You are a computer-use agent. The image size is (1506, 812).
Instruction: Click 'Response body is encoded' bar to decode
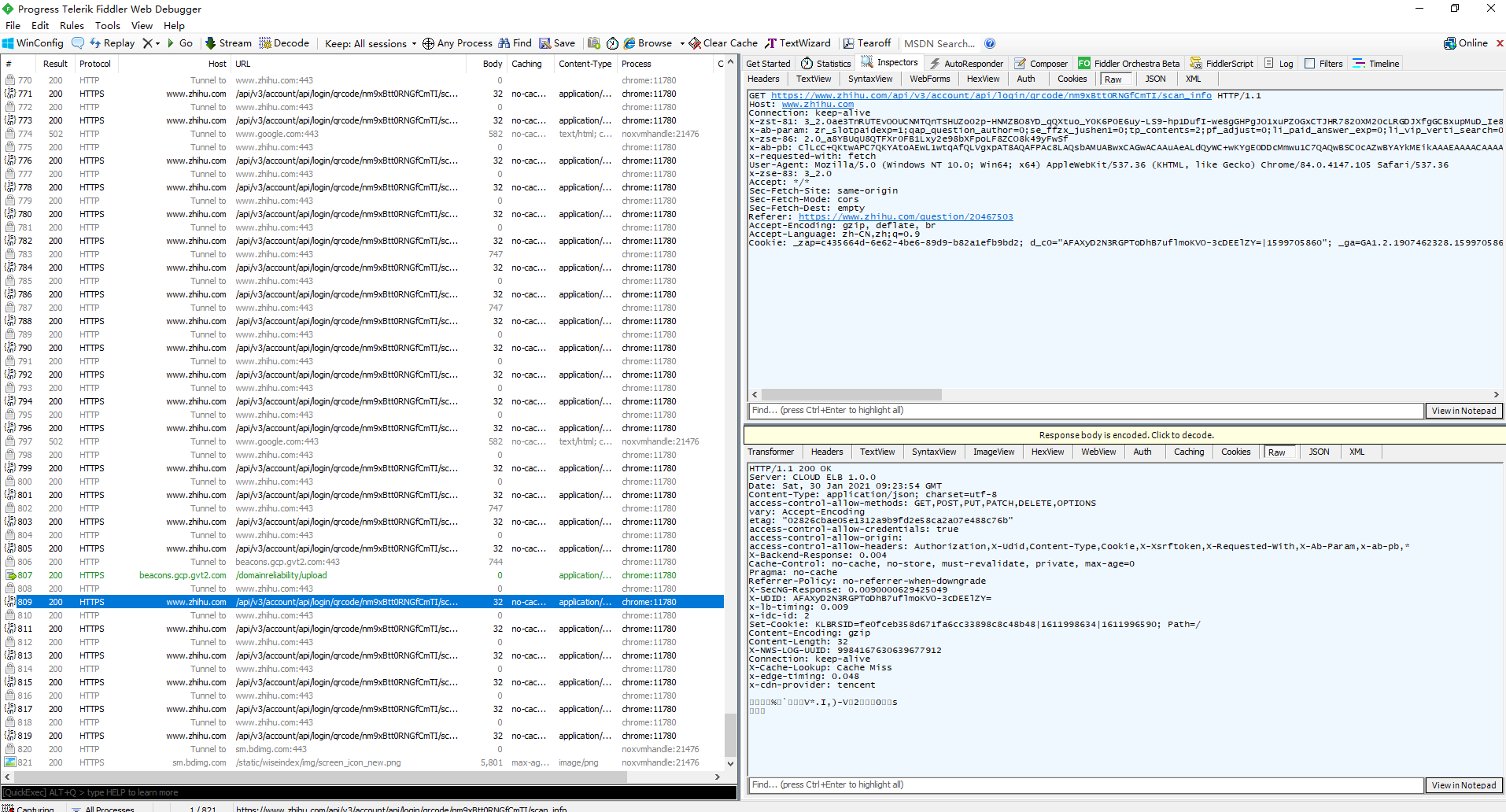[1125, 435]
